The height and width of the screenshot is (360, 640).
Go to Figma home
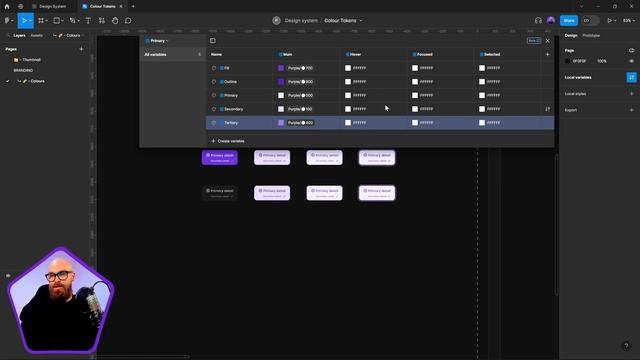[x=7, y=6]
